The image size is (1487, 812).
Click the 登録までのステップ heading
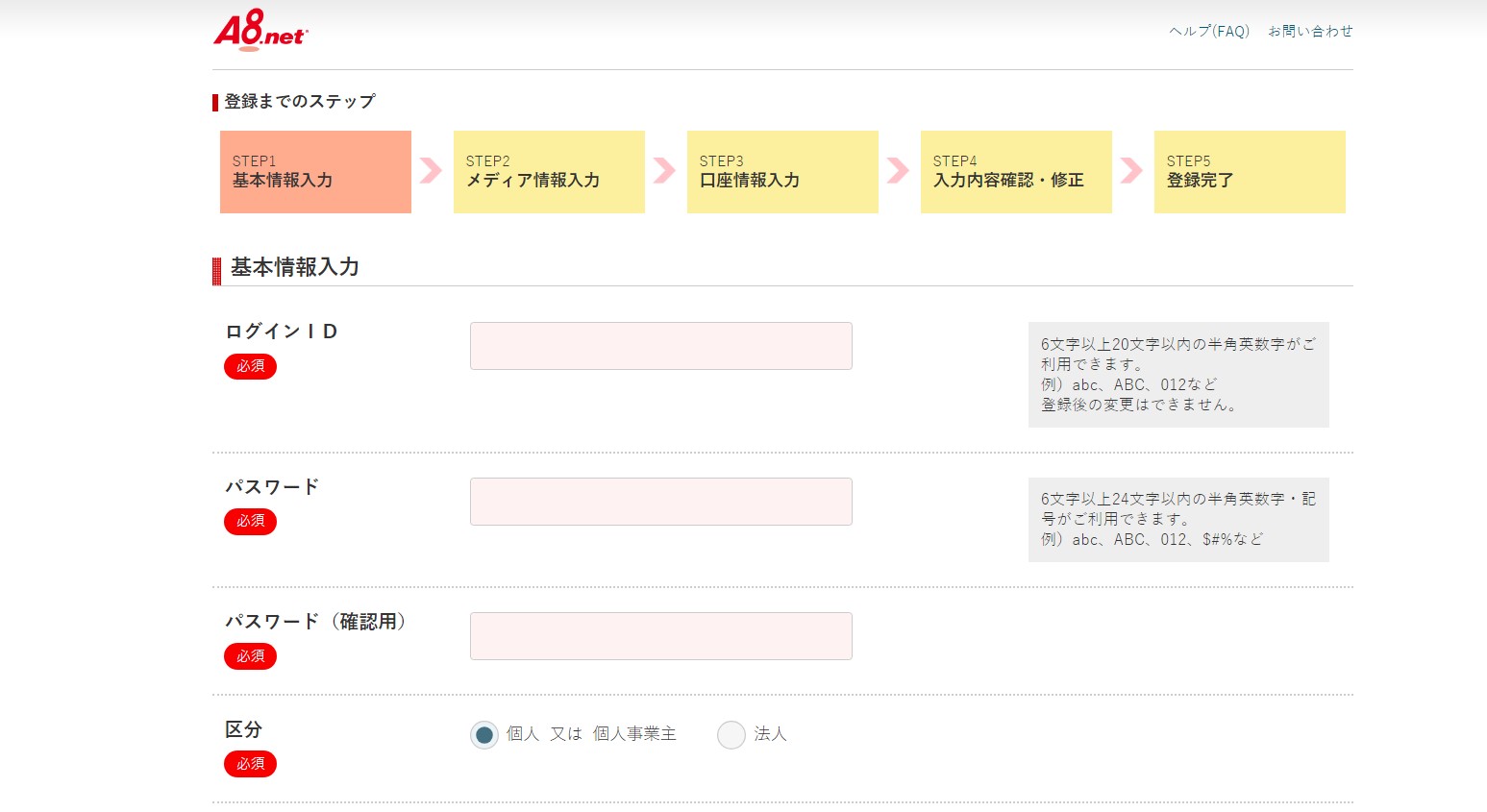[300, 102]
